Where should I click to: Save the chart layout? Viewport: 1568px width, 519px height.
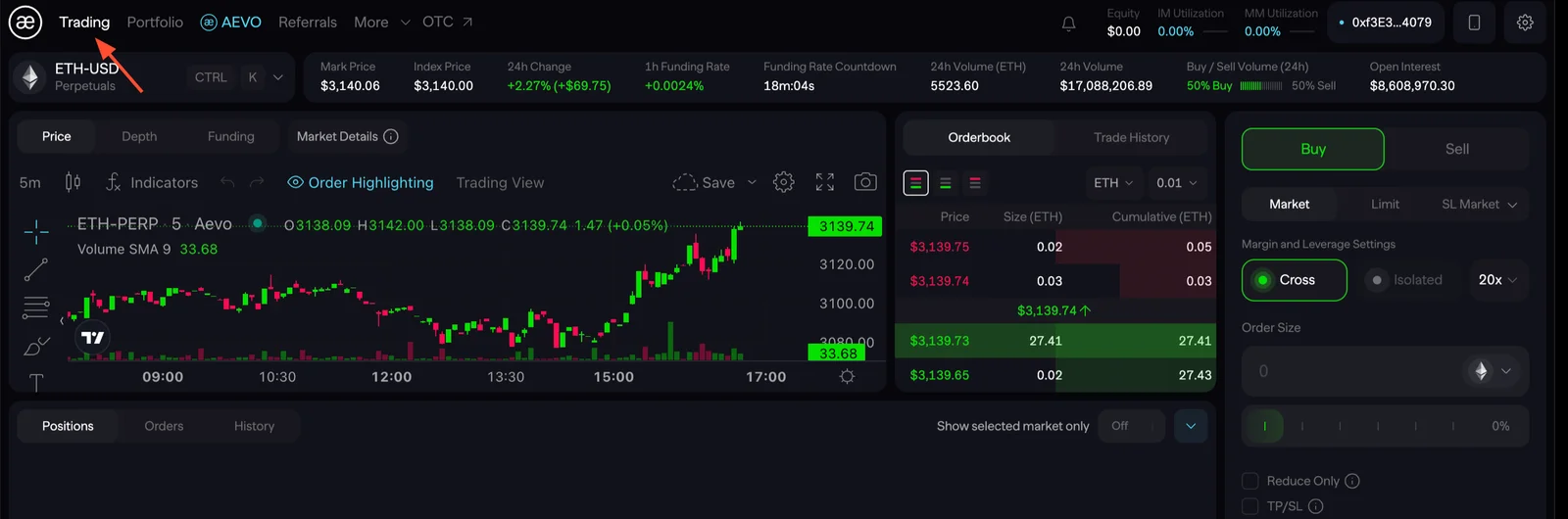point(704,182)
